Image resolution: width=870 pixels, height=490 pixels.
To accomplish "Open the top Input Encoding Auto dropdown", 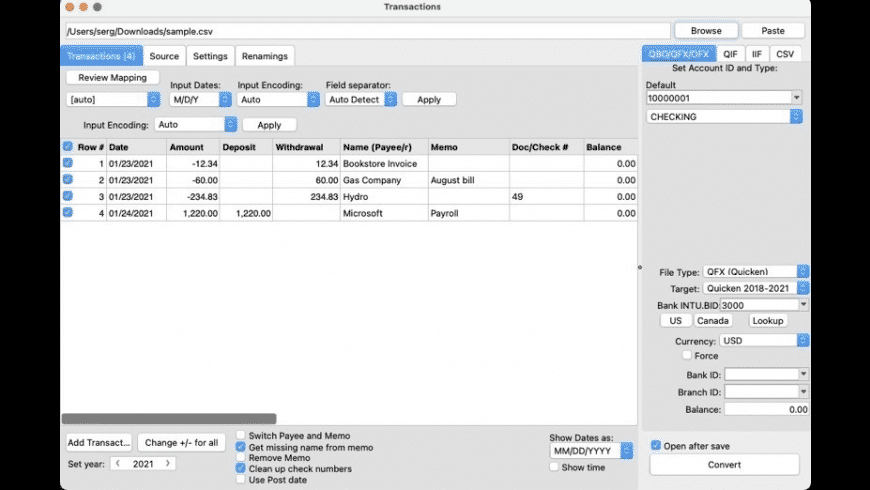I will (x=279, y=99).
